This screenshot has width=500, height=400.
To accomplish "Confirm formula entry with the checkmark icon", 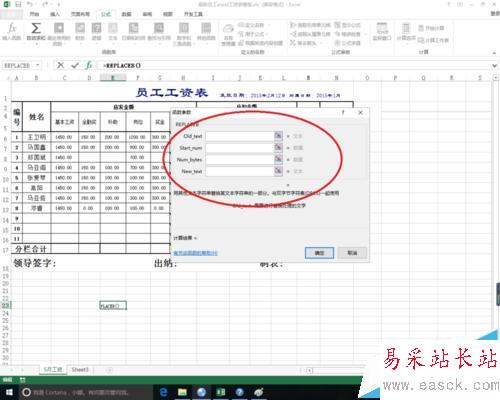I will point(75,65).
